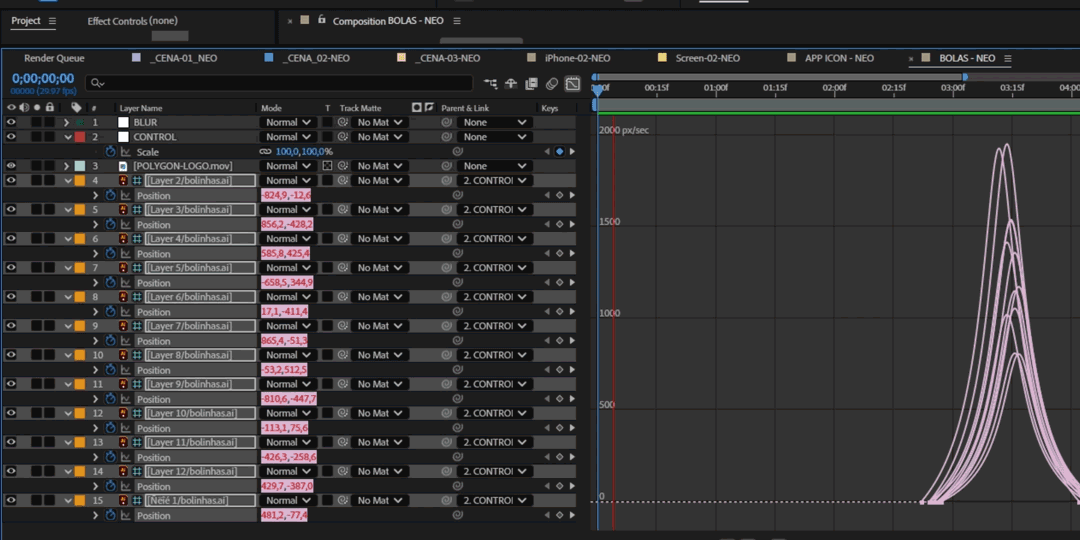Image resolution: width=1080 pixels, height=540 pixels.
Task: Collapse layer 15 bolinhas.ai properties
Action: [68, 501]
